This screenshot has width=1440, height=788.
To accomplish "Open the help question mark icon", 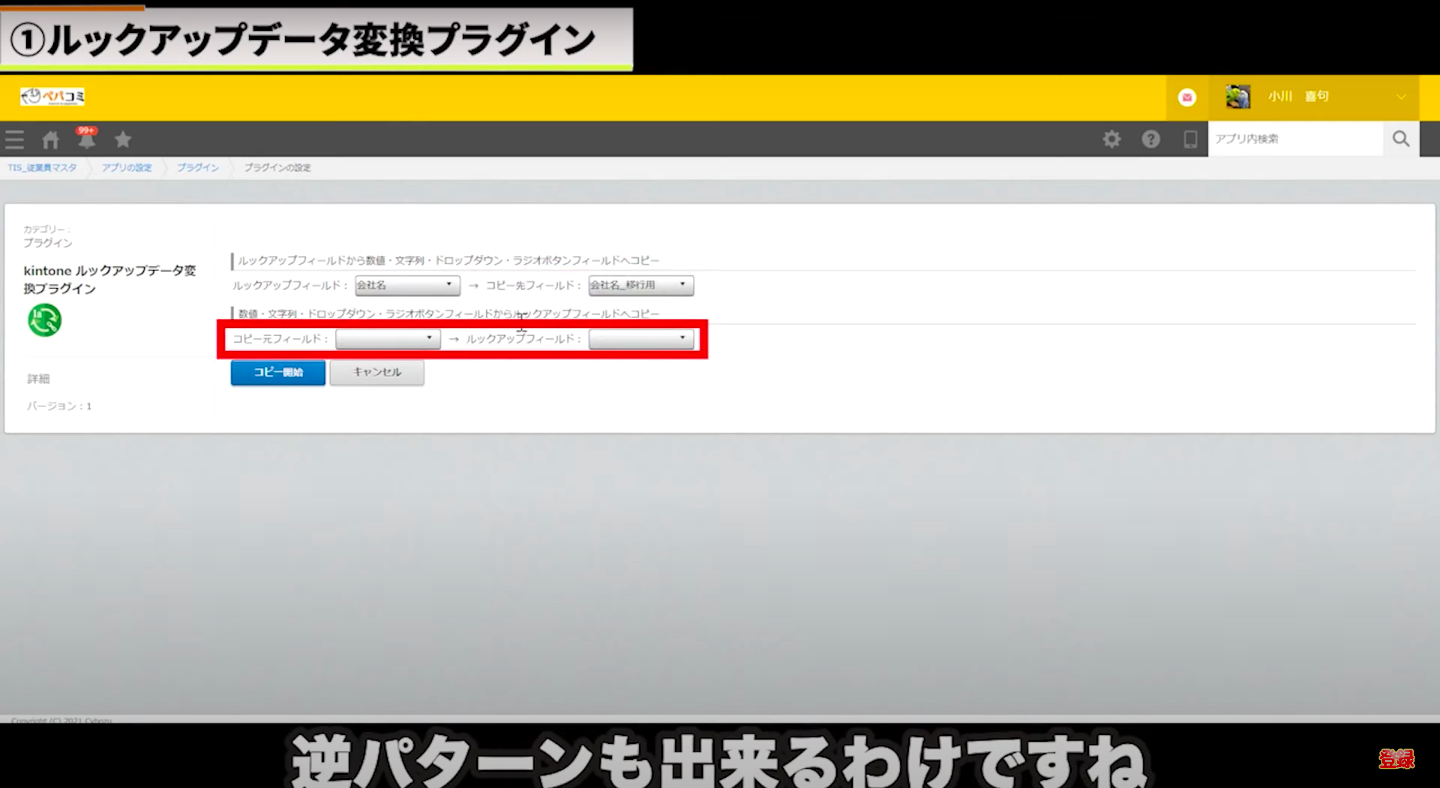I will (1151, 140).
